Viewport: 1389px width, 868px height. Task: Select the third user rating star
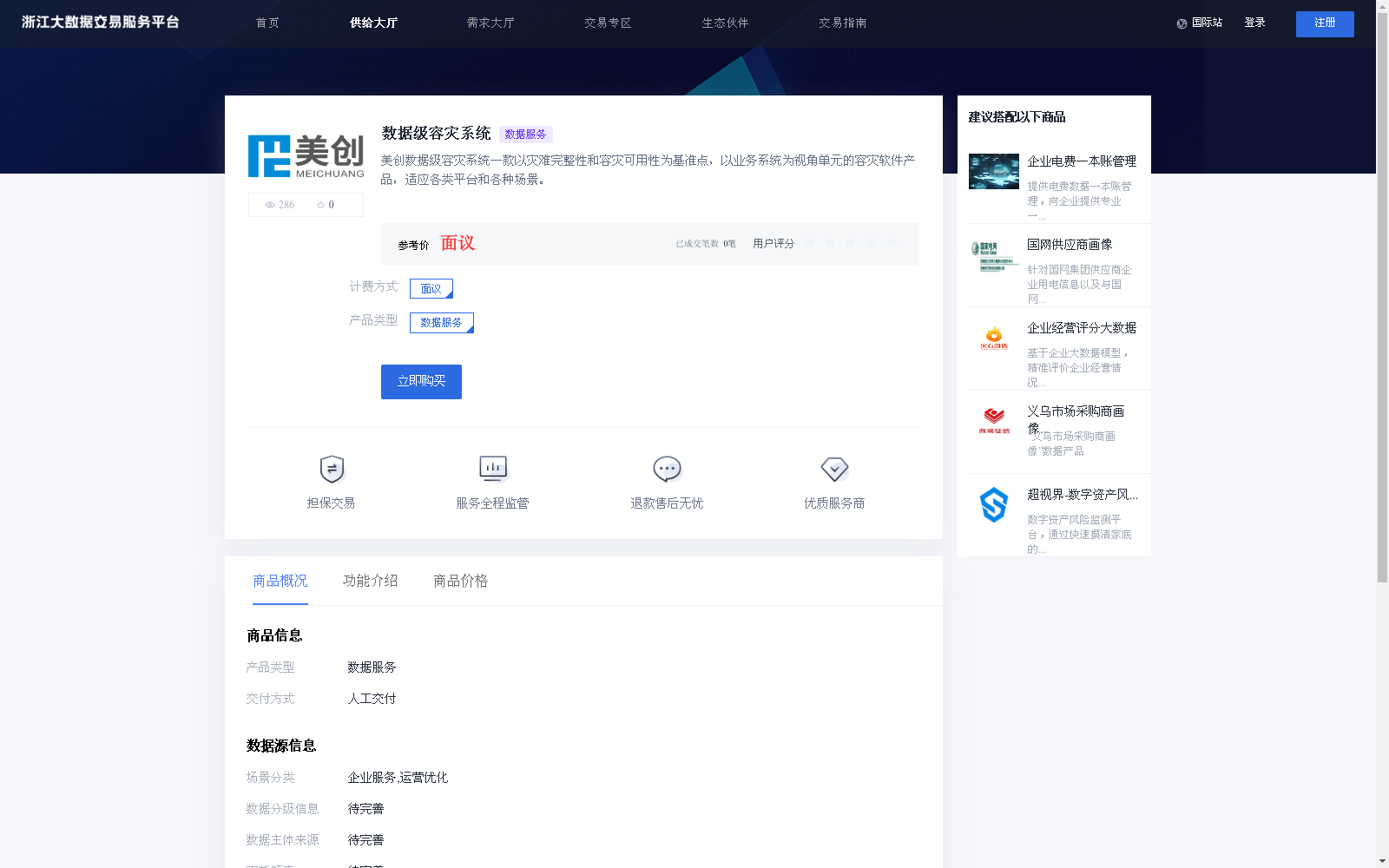point(851,243)
